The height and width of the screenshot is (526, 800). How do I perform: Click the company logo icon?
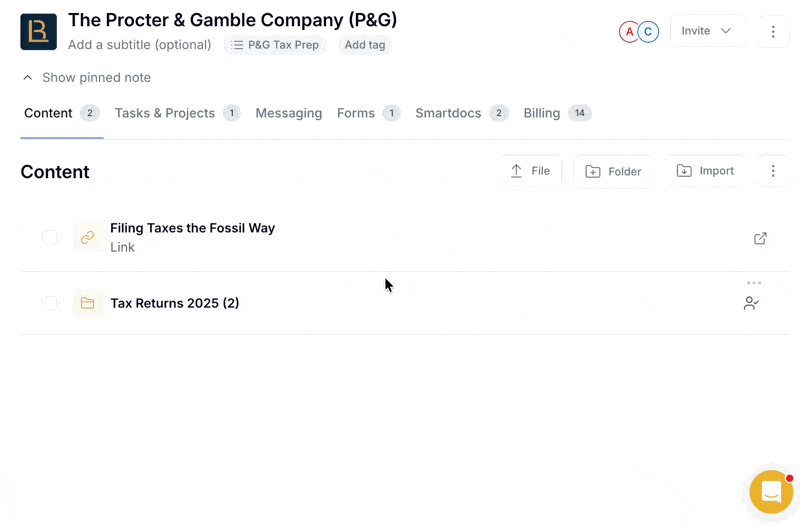pos(38,32)
